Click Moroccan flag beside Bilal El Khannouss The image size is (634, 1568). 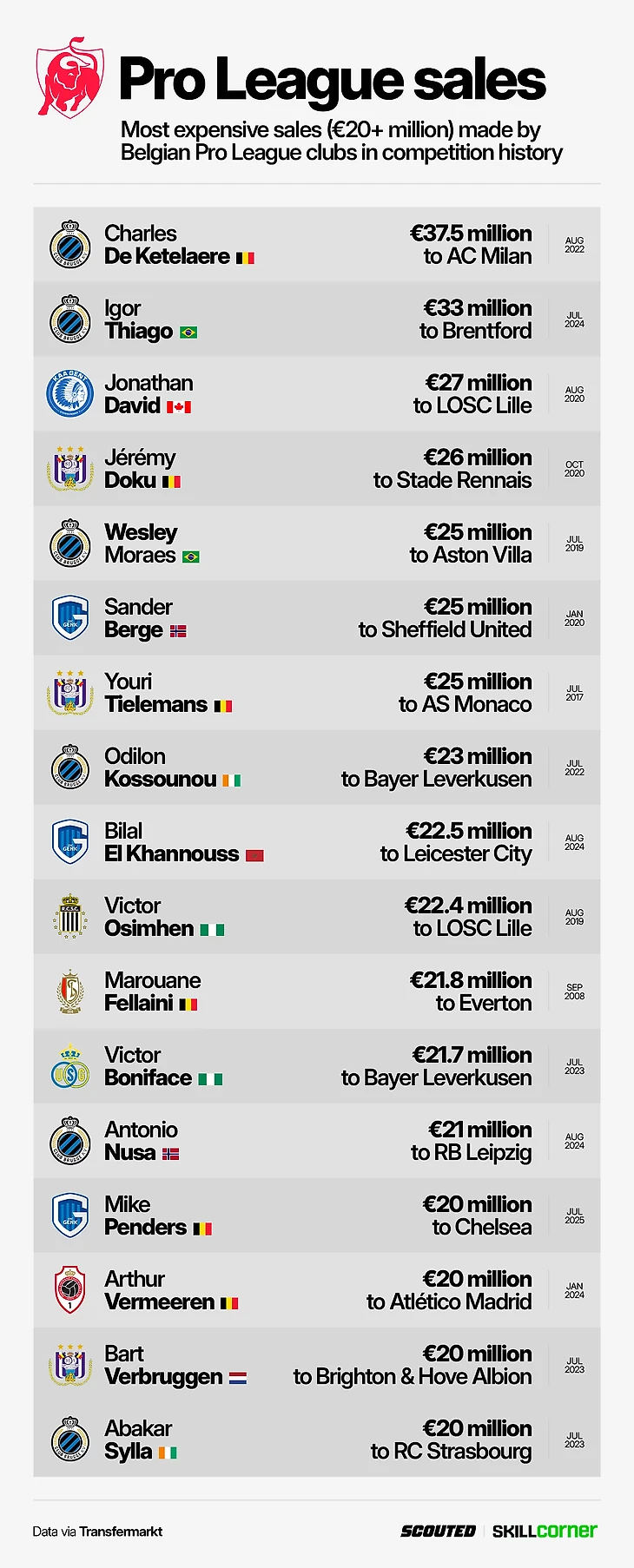254,855
